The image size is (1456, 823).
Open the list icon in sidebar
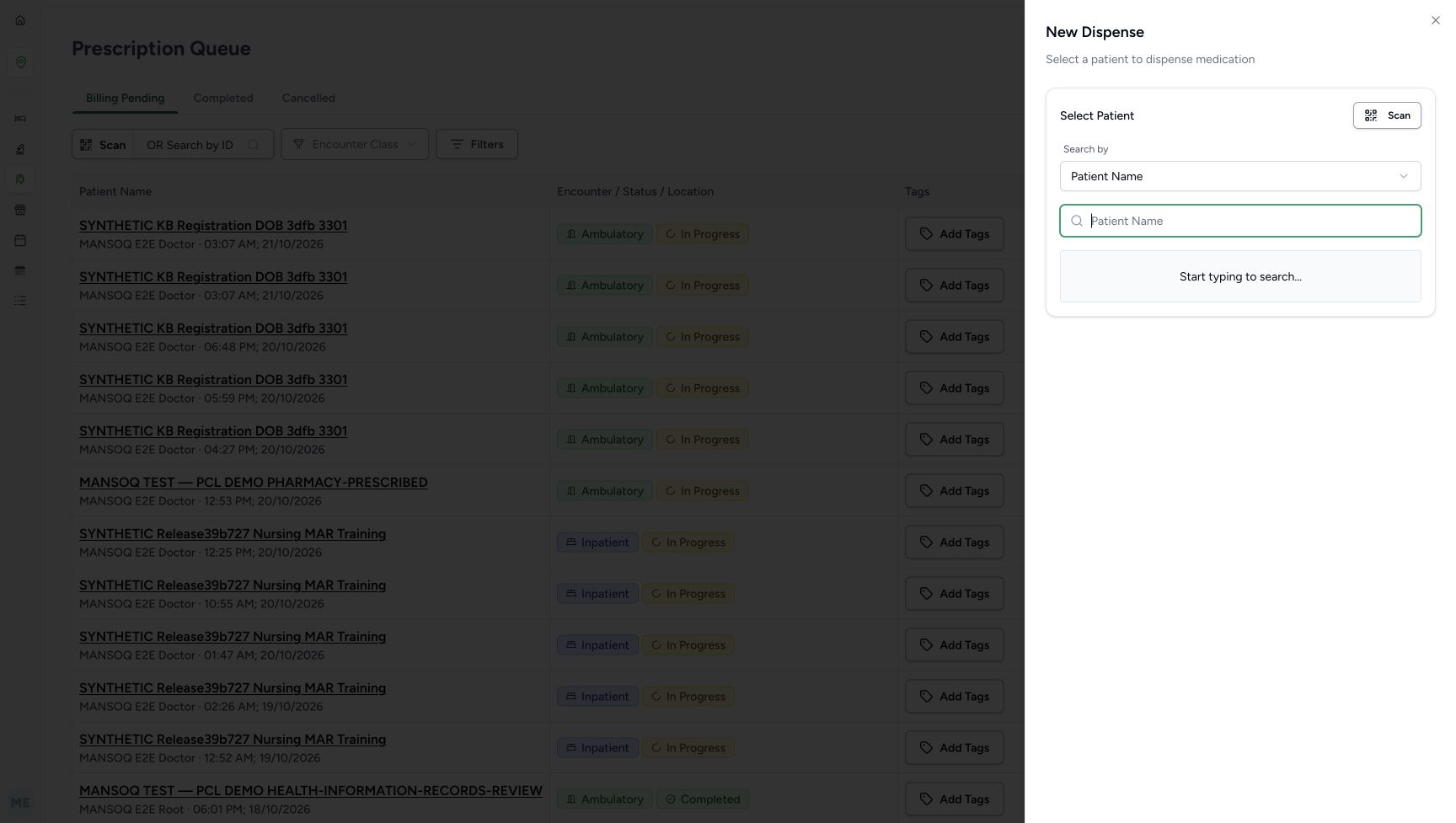click(x=20, y=301)
